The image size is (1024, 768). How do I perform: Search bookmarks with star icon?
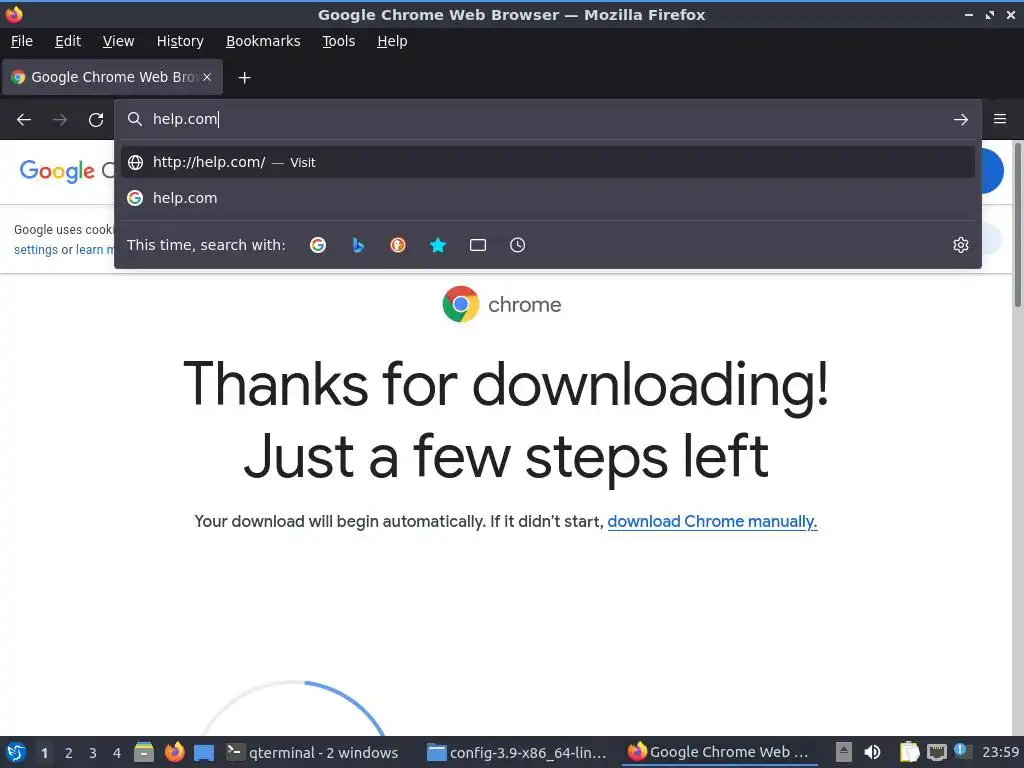[438, 245]
